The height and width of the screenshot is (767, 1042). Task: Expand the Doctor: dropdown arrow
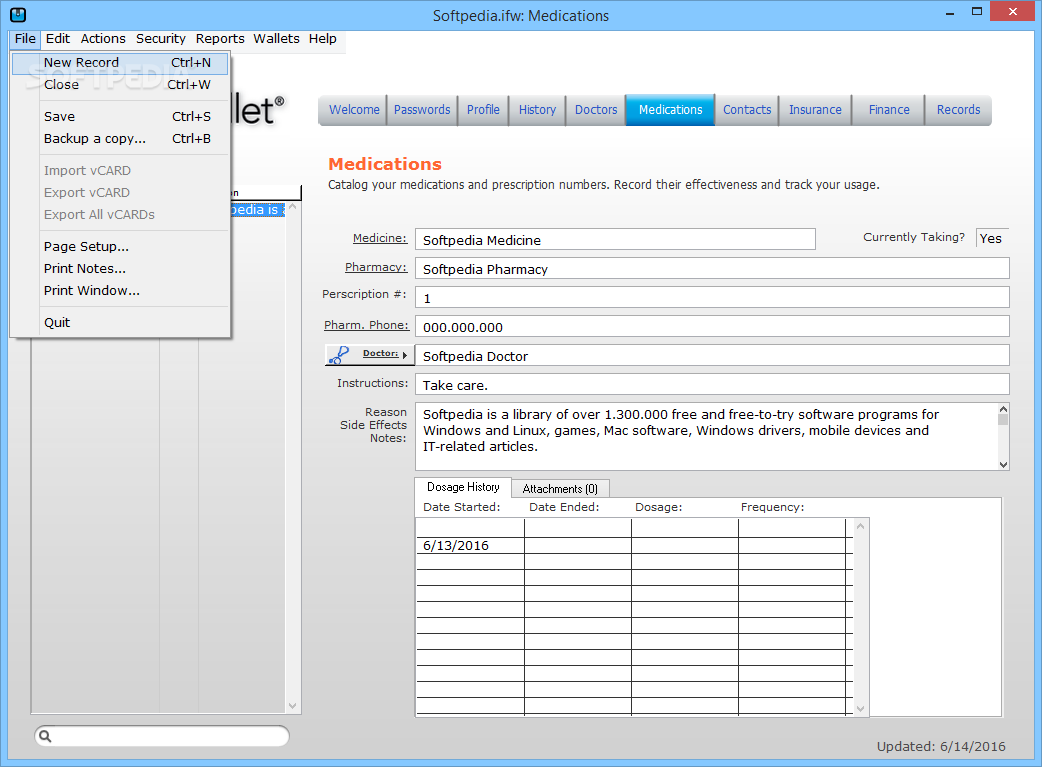405,355
